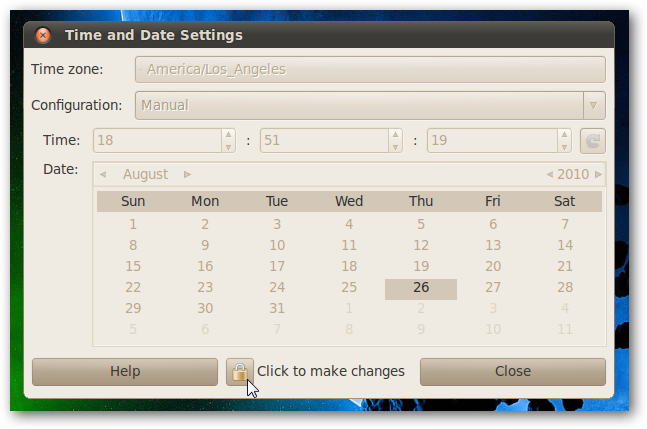Click the Fri column header
This screenshot has width=647, height=429.
tap(493, 201)
